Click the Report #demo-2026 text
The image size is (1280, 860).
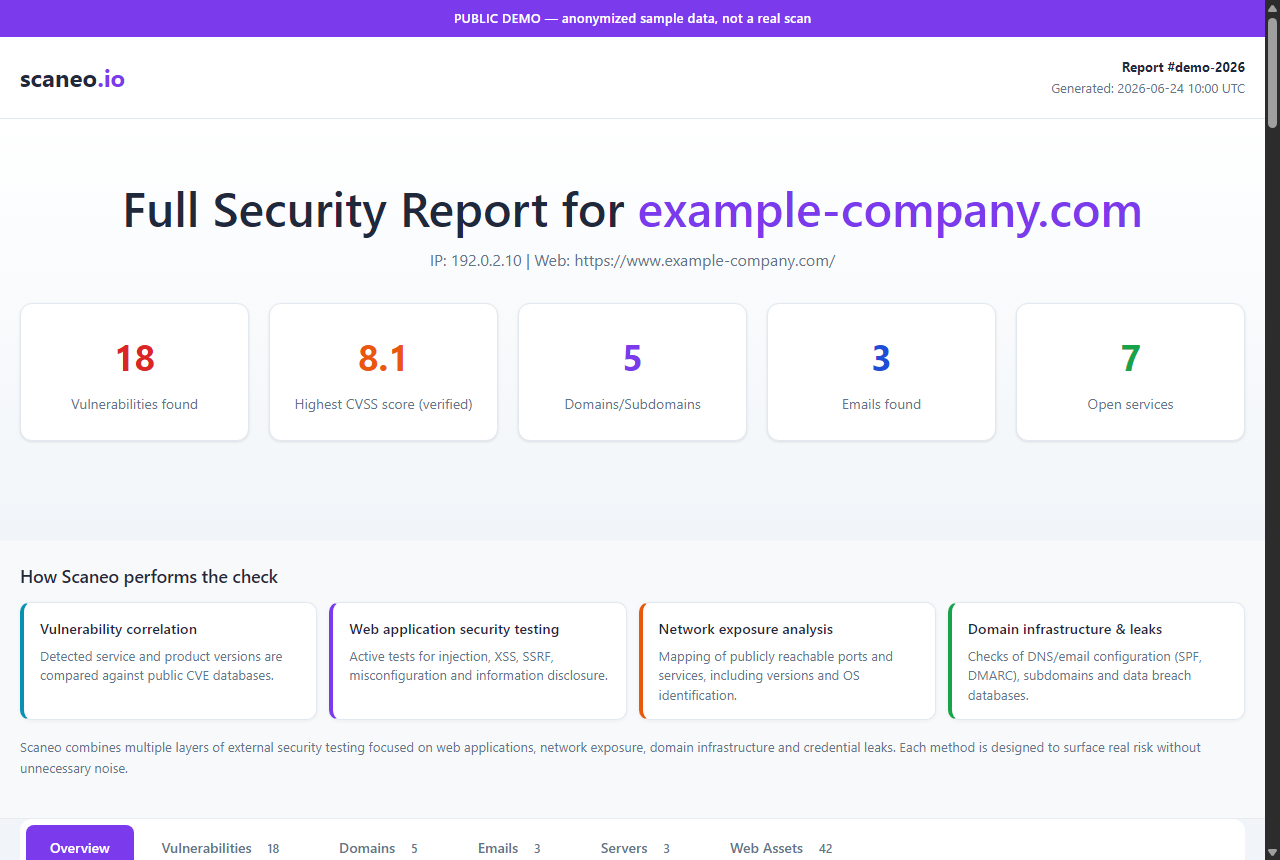[x=1183, y=68]
